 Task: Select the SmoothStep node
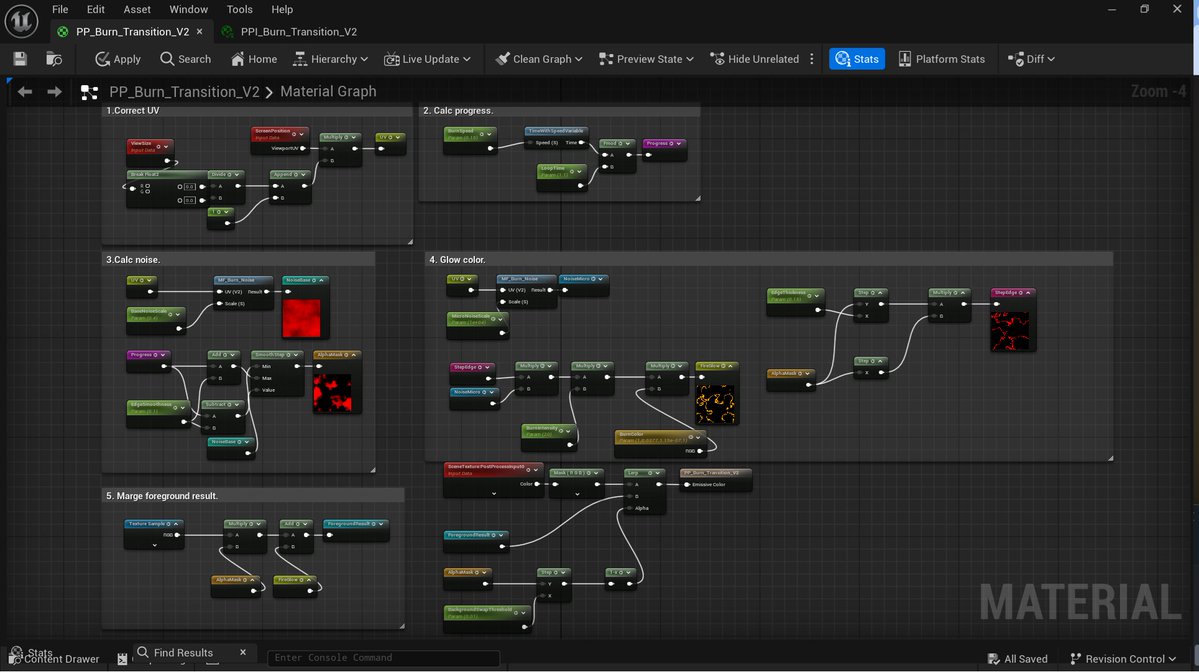point(278,373)
